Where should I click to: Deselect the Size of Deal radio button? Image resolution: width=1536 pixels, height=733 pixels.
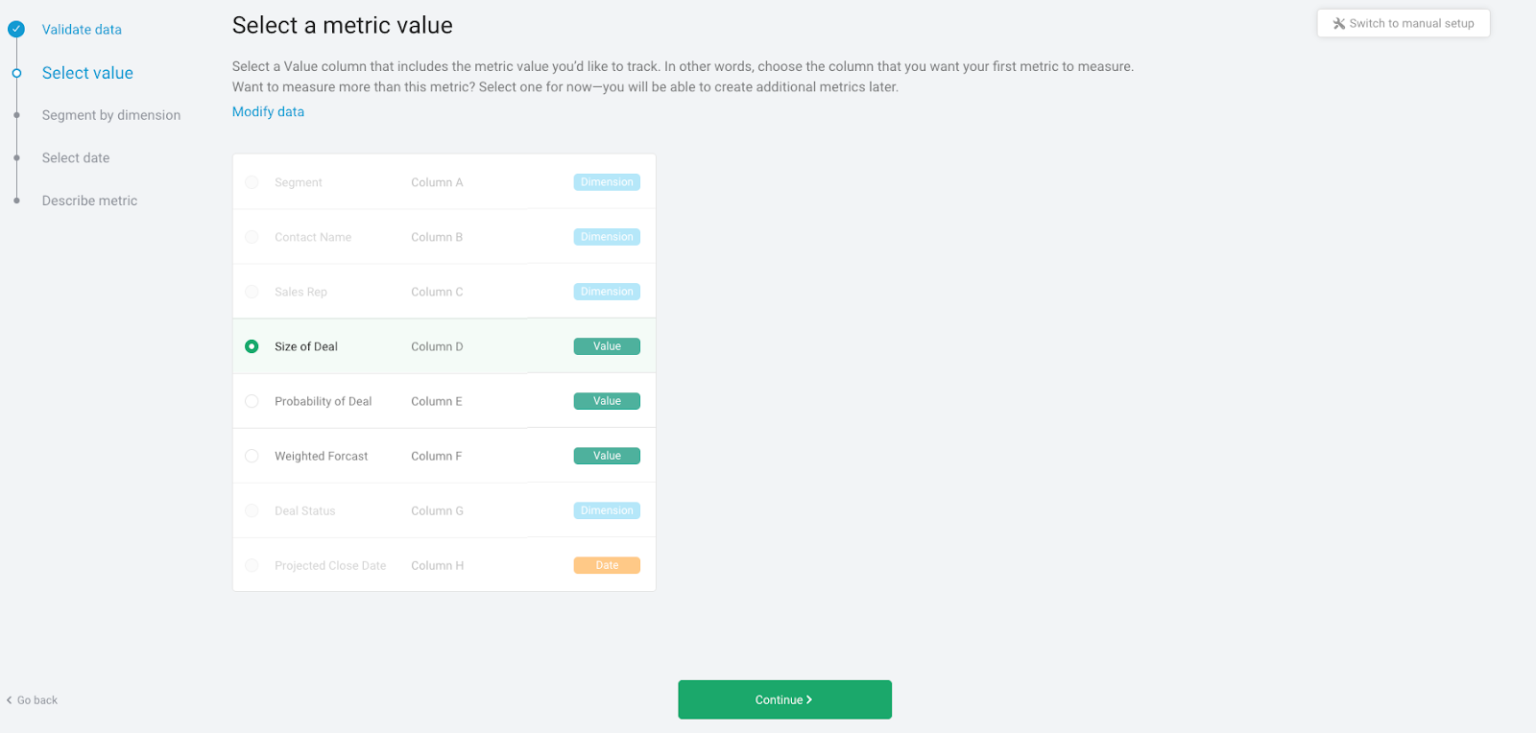point(252,346)
